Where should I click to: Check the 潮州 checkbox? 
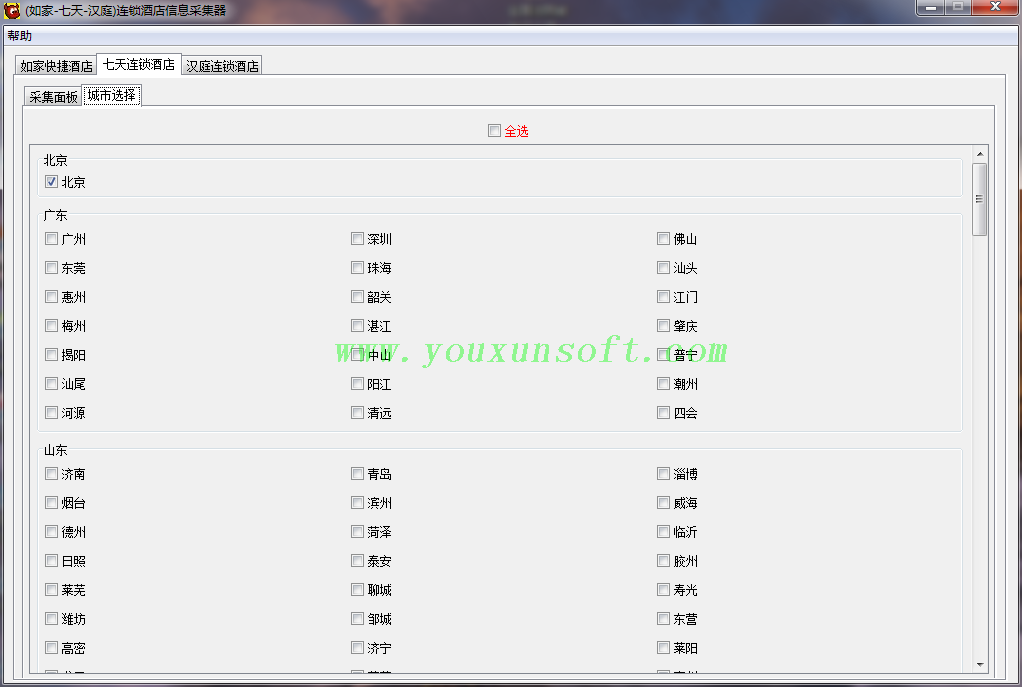(x=664, y=384)
